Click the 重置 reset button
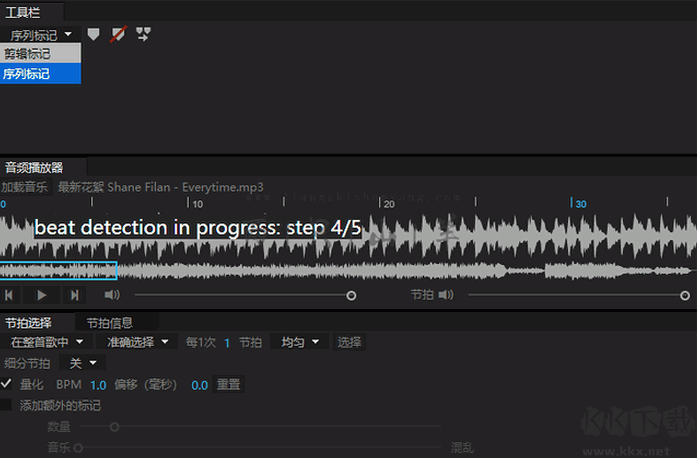 click(228, 384)
